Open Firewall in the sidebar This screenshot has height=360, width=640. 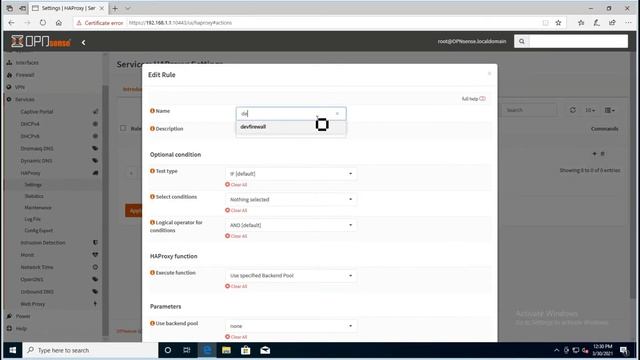(24, 75)
